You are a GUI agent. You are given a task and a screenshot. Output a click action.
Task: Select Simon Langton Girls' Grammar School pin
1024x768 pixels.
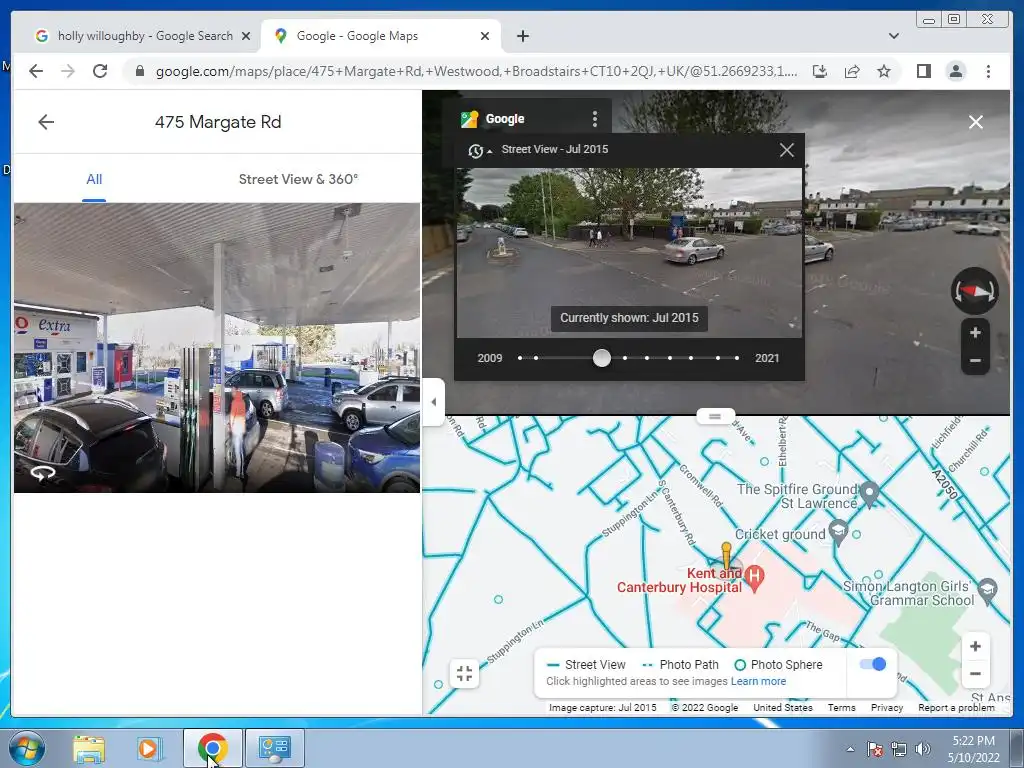(x=988, y=590)
